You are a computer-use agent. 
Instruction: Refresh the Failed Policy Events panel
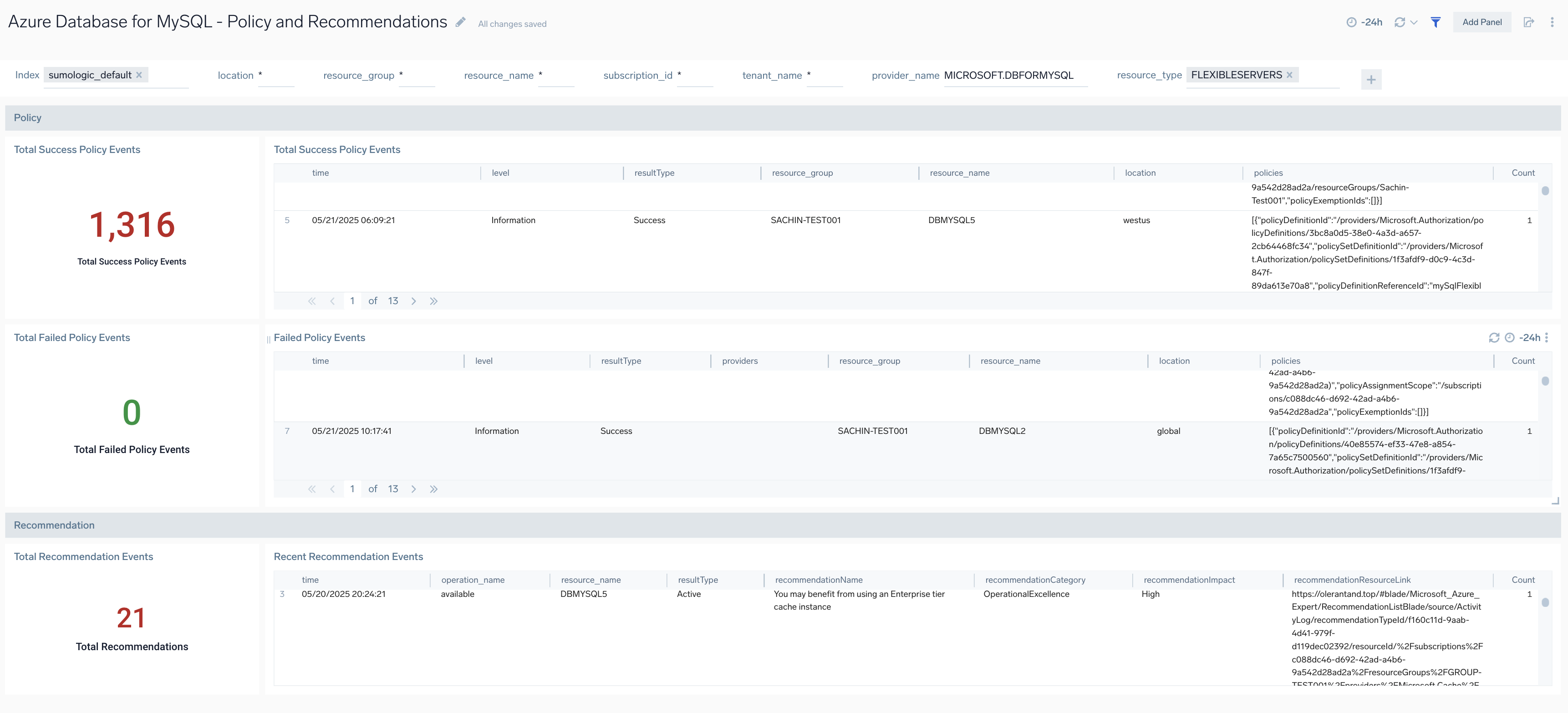[1494, 338]
